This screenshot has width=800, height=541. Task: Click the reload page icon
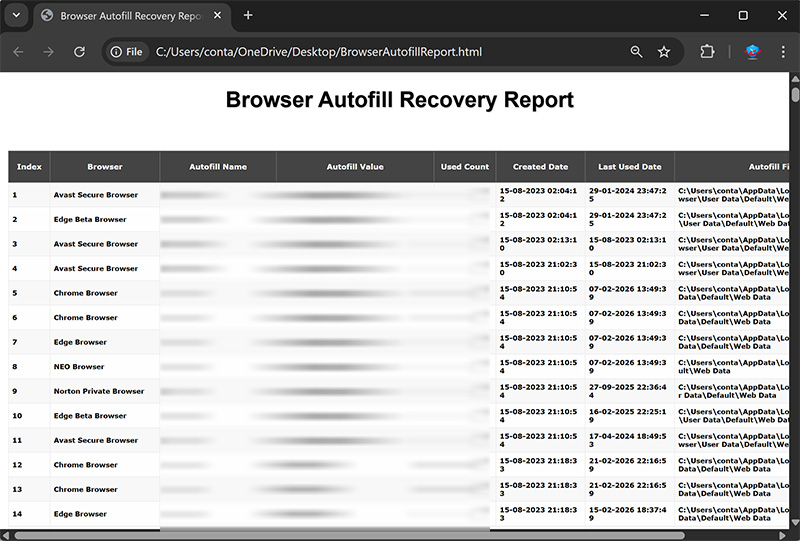coord(79,52)
